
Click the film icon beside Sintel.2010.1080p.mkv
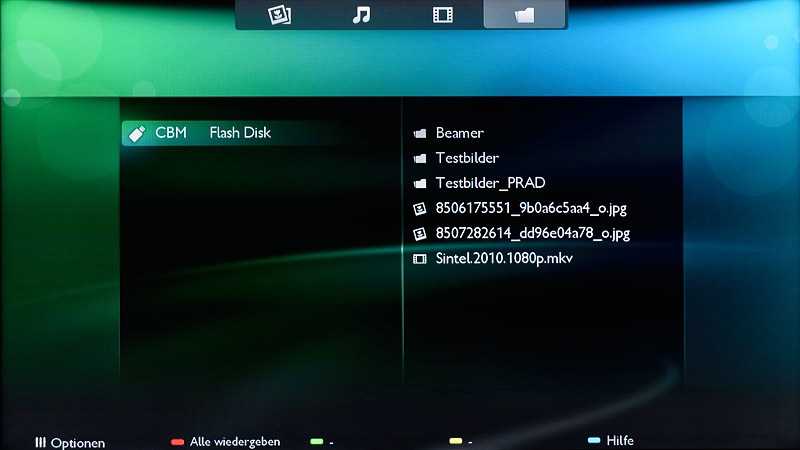tap(419, 259)
